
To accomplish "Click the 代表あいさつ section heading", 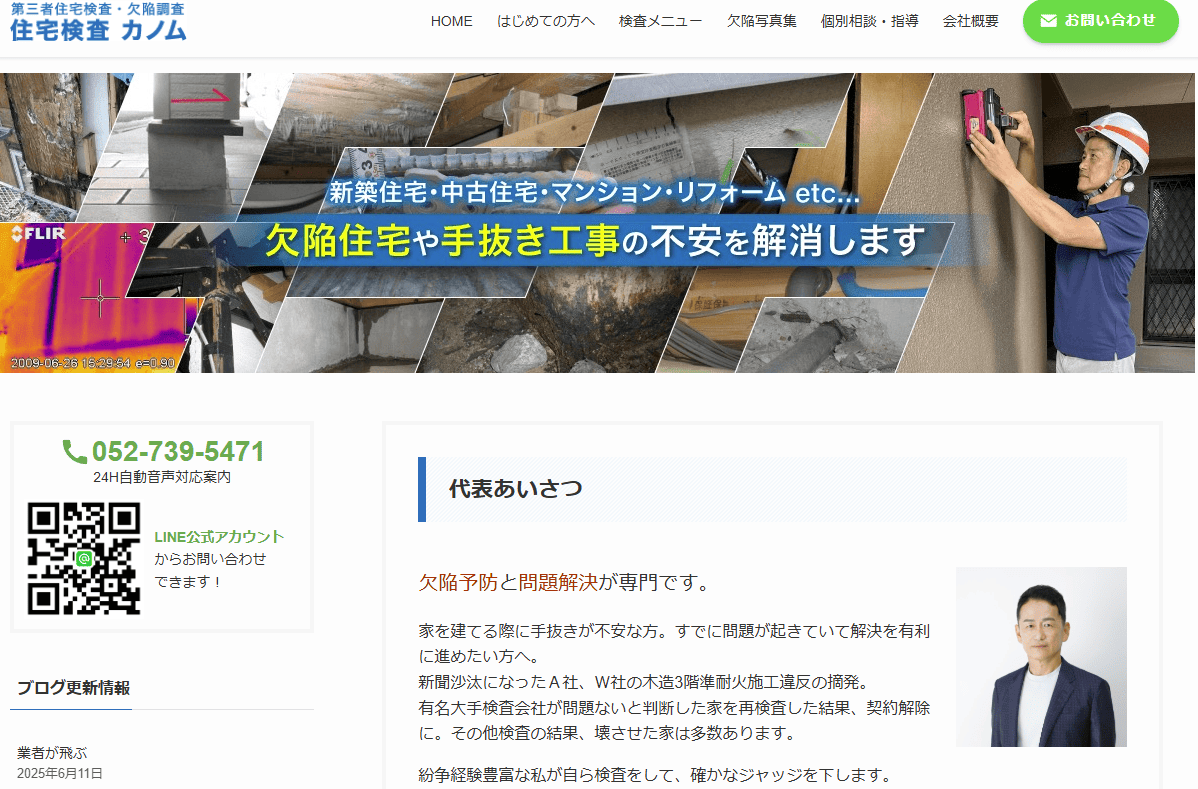I will click(x=515, y=489).
